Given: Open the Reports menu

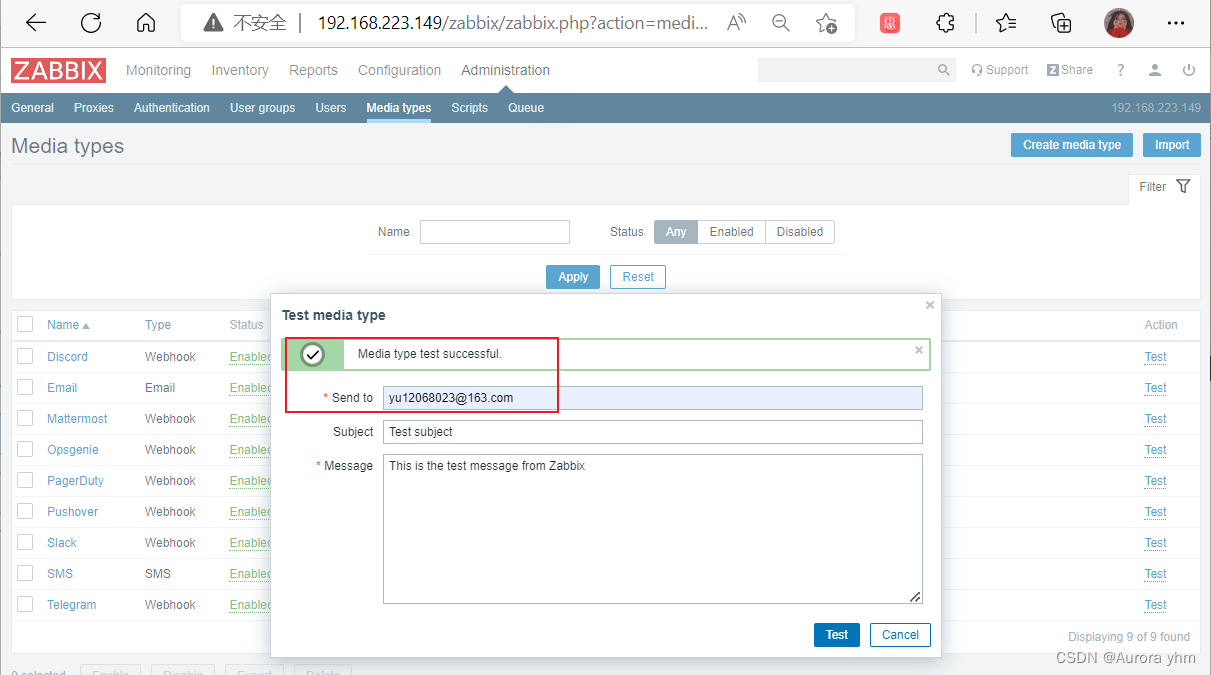Looking at the screenshot, I should [x=313, y=70].
